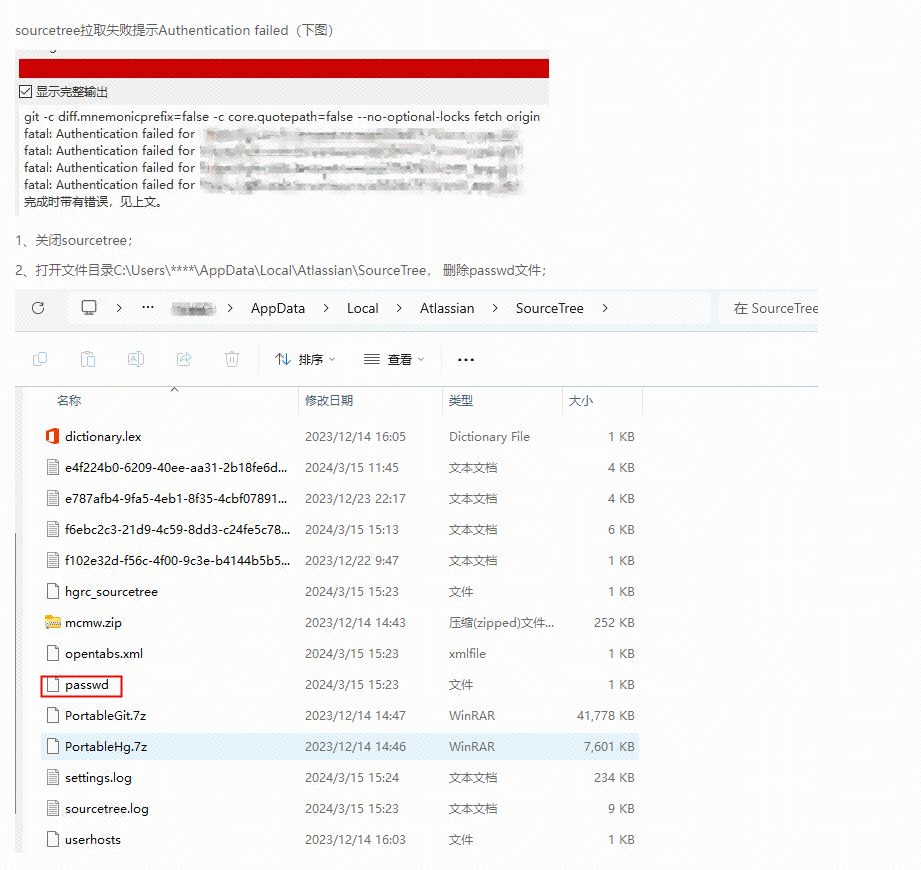Click the hgrc_sourcetree file icon

click(53, 592)
